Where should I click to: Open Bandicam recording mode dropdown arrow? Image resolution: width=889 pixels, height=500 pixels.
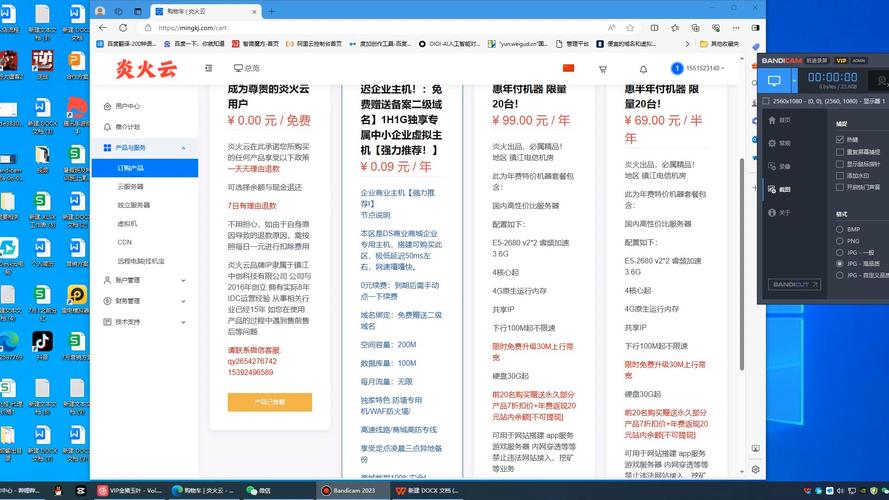click(x=794, y=81)
